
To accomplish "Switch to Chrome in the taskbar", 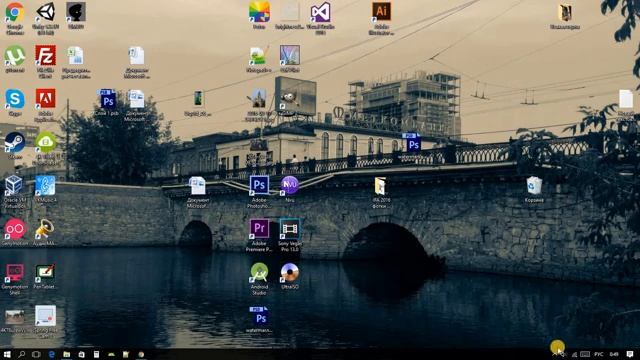I will (x=141, y=354).
